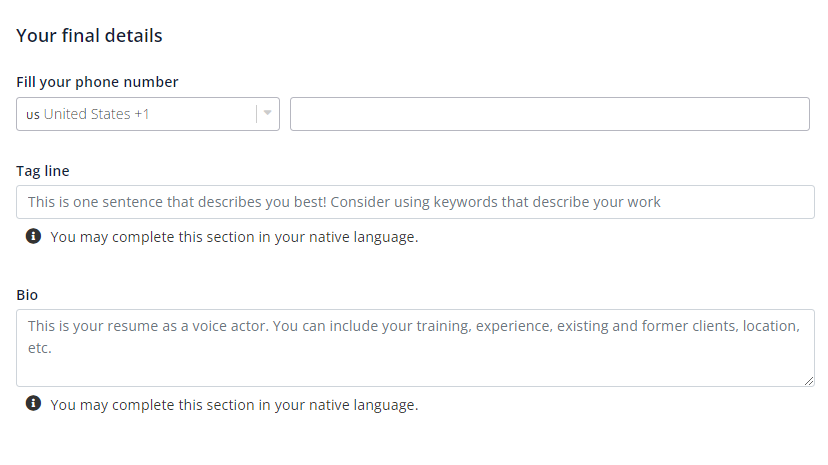This screenshot has height=465, width=828.
Task: Click the 'Your final details' heading
Action: pyautogui.click(x=89, y=36)
